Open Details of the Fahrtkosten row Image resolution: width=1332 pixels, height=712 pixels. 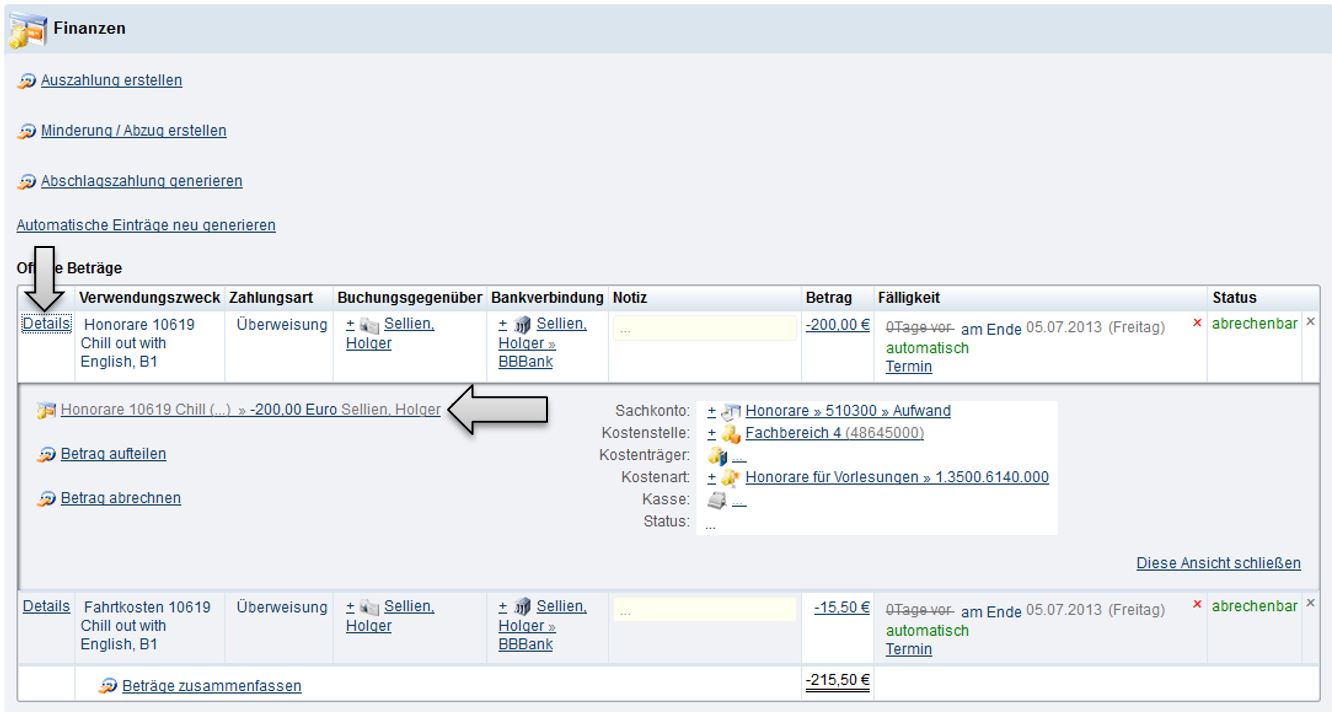tap(46, 606)
